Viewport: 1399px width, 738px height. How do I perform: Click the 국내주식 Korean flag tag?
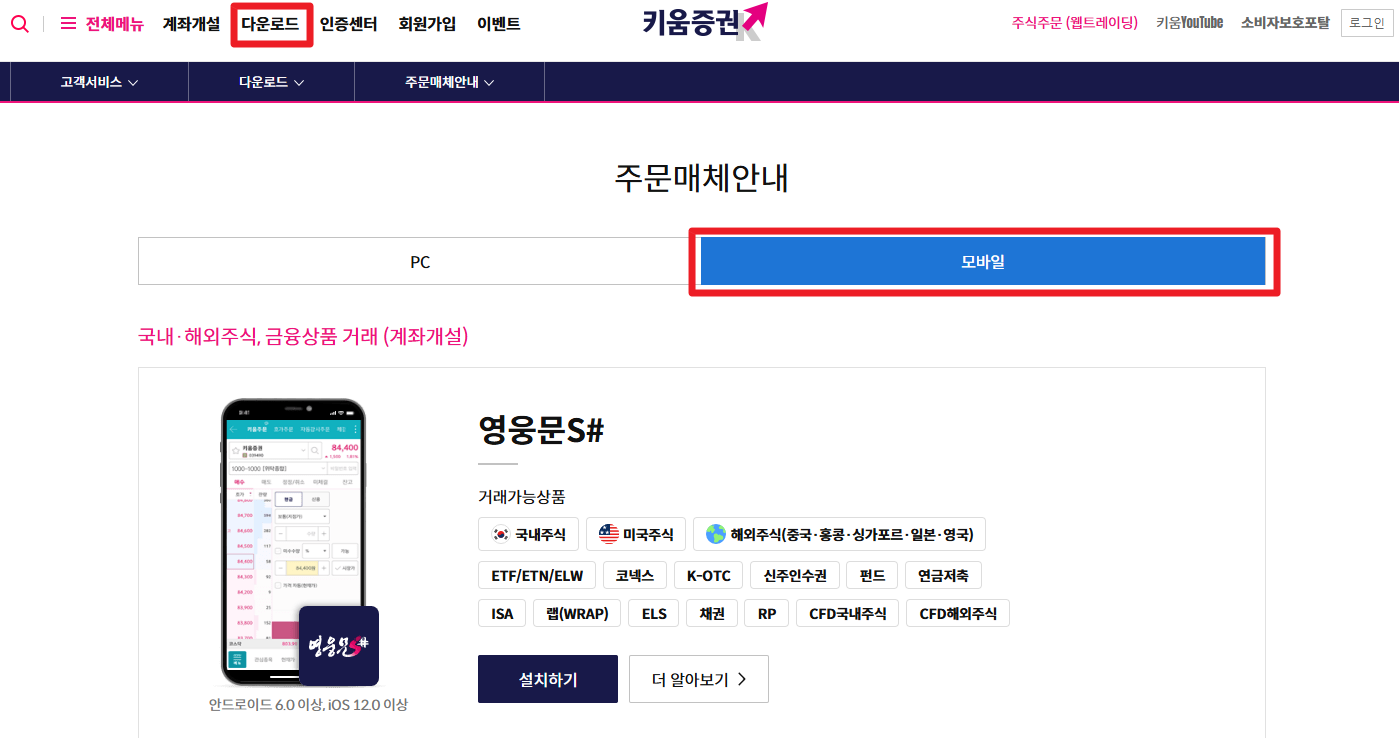click(528, 534)
